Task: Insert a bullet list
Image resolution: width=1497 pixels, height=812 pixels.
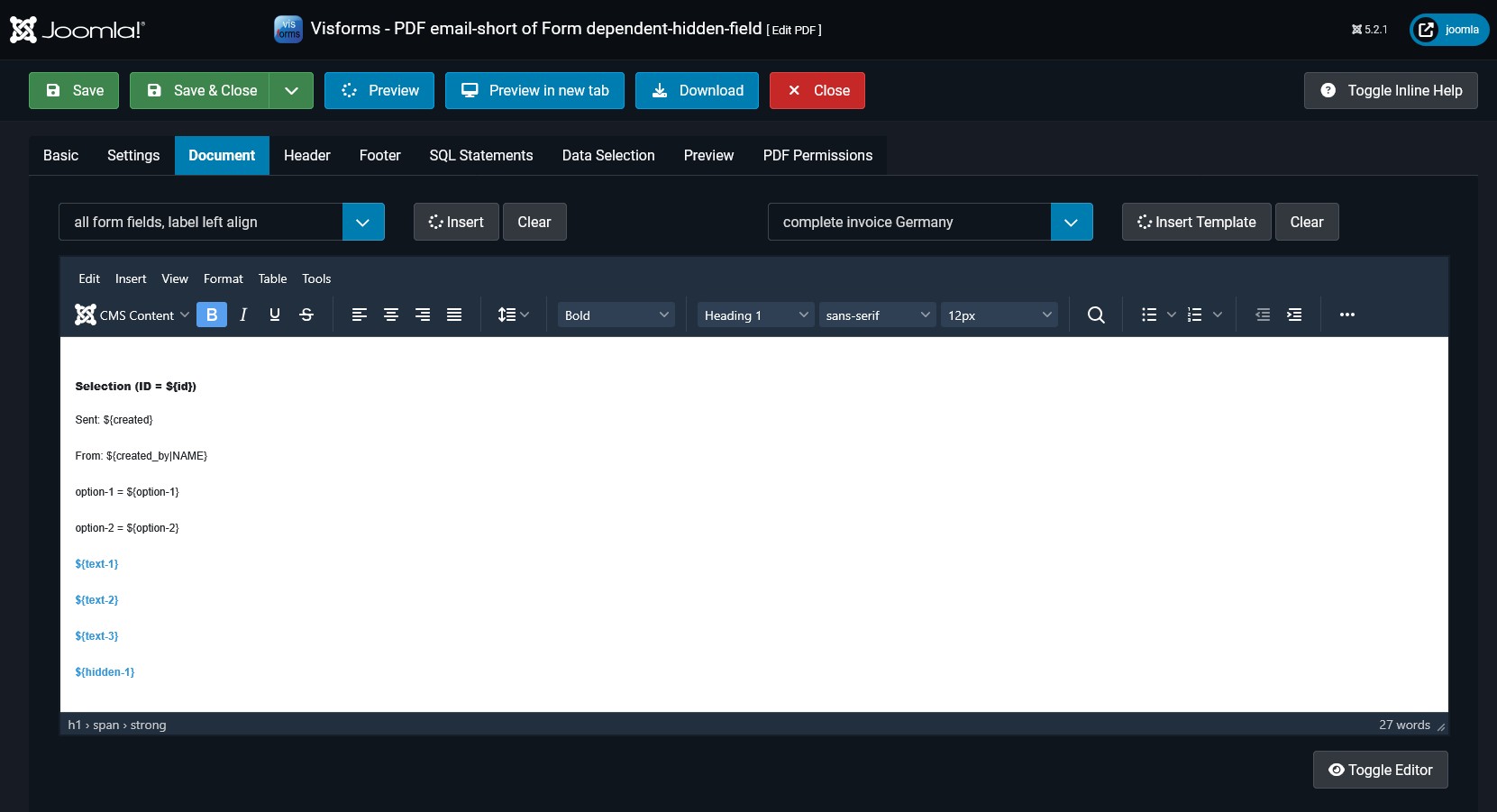Action: click(x=1149, y=315)
